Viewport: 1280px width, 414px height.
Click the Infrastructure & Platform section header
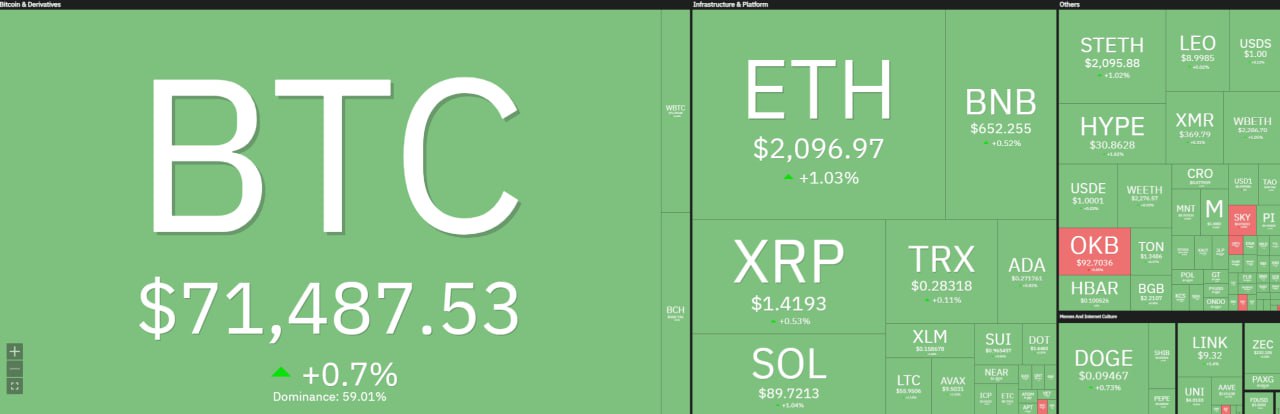pos(734,5)
